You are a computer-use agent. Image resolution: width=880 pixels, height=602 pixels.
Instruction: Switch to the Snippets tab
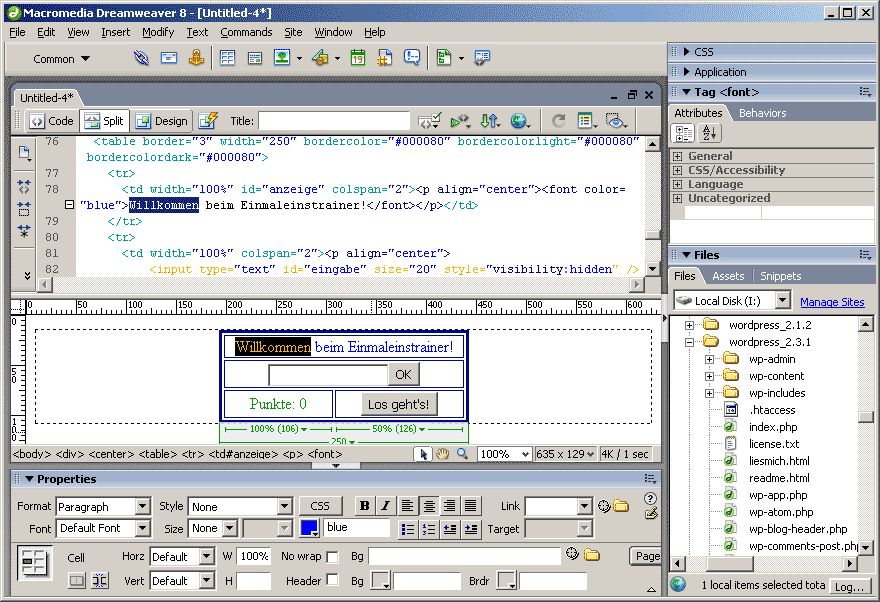[x=779, y=275]
